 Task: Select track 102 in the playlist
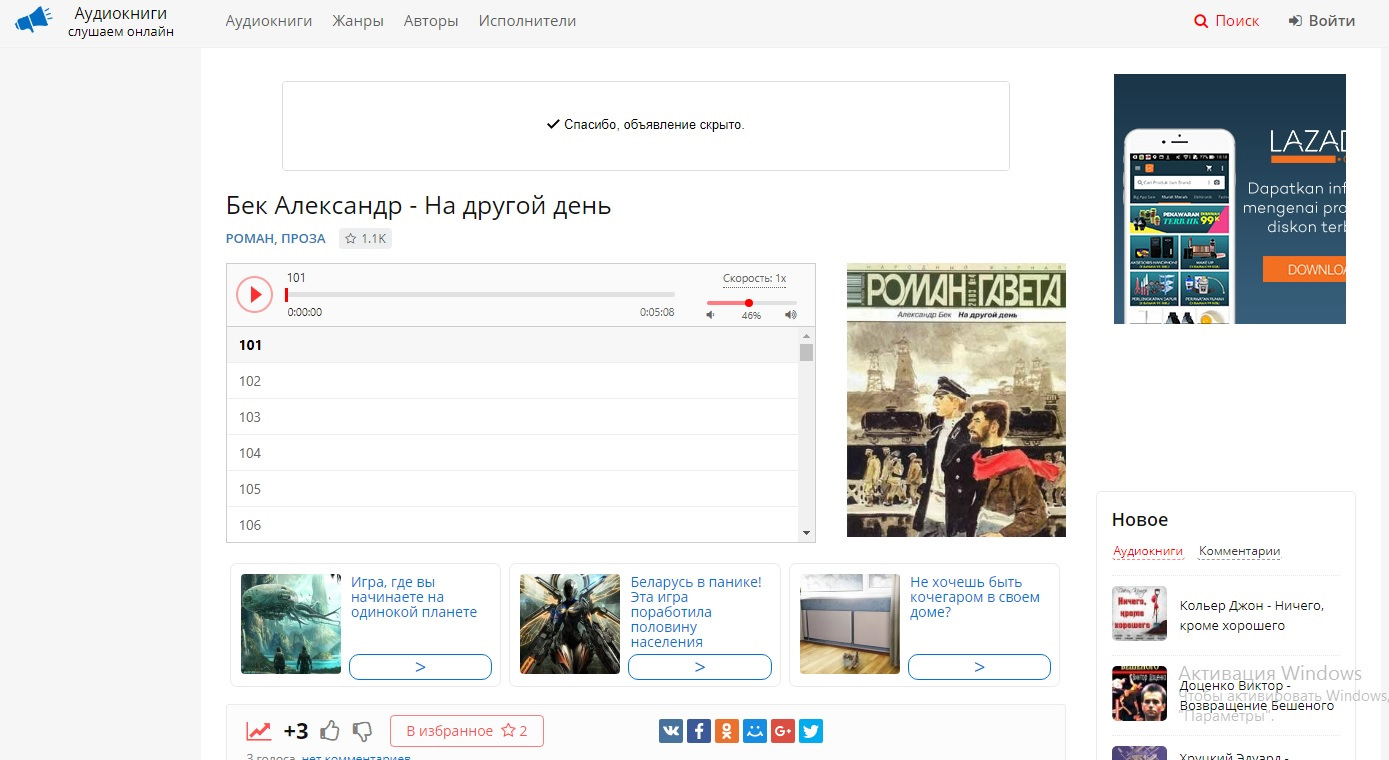click(x=513, y=381)
